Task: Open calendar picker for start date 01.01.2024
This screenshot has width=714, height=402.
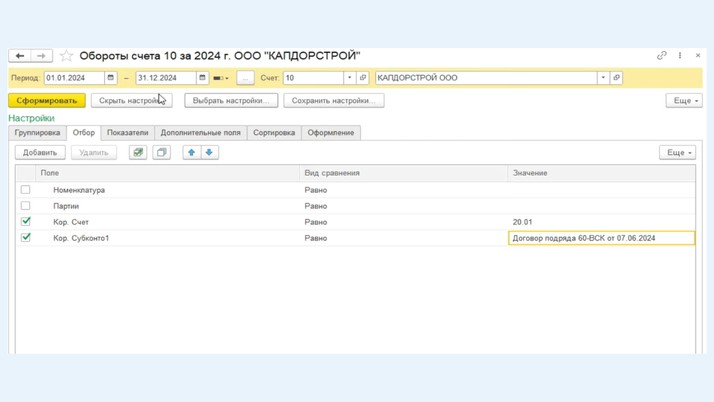Action: (x=111, y=78)
